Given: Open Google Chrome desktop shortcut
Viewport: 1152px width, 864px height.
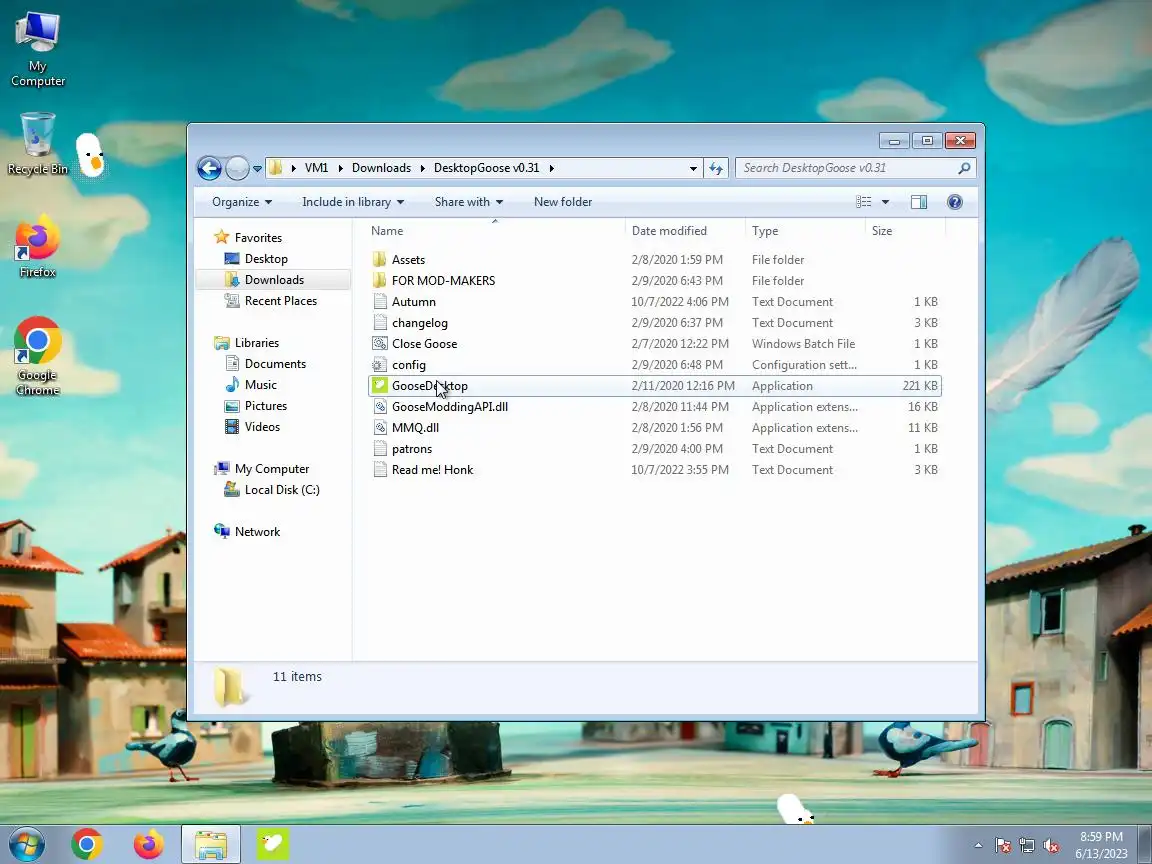Looking at the screenshot, I should (x=37, y=356).
